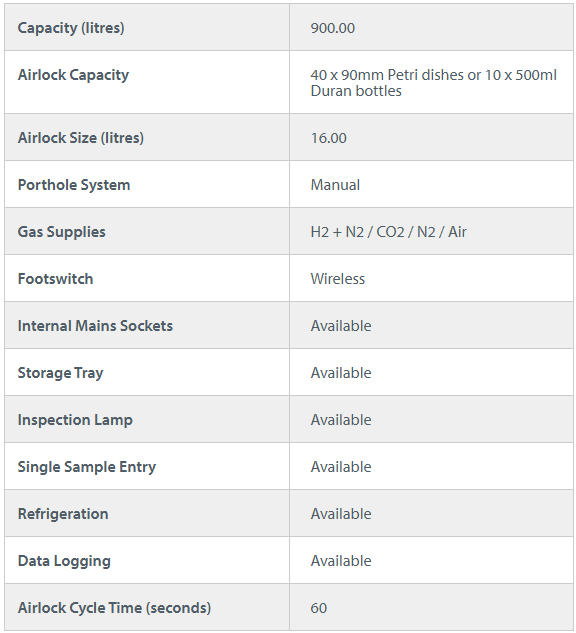Click the Capacity (litres) label

click(x=71, y=28)
